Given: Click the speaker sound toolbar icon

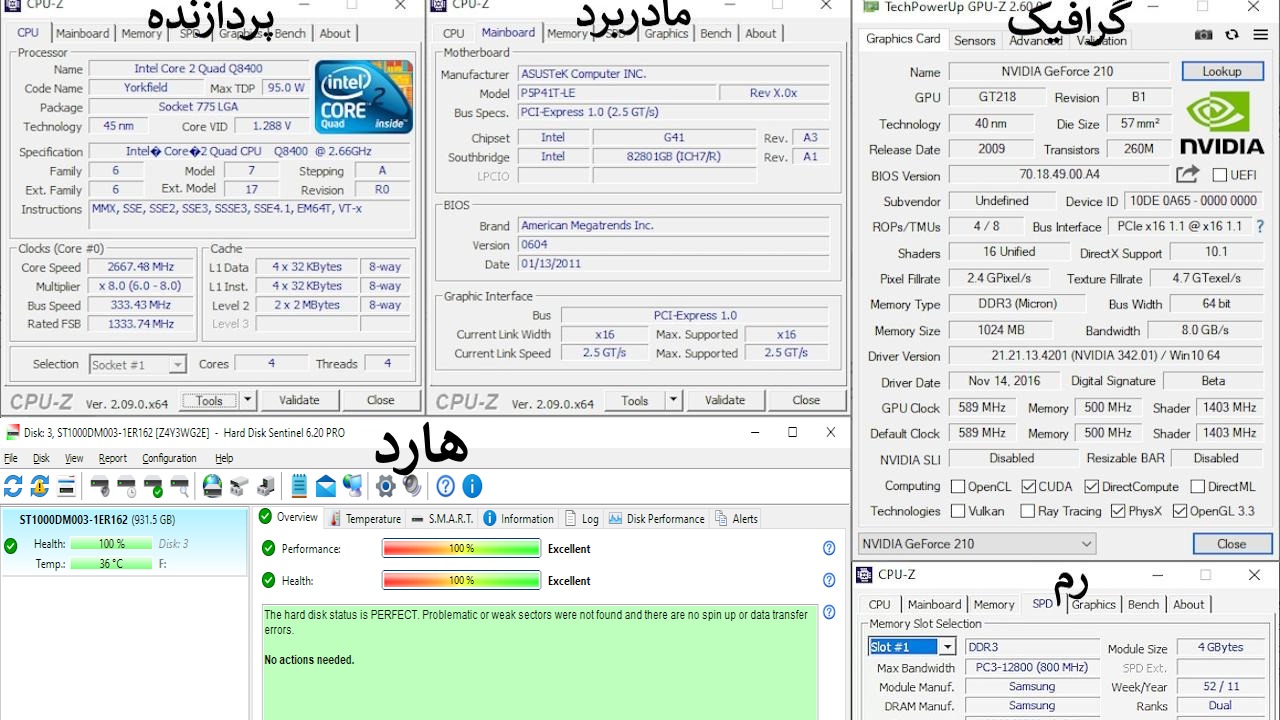Looking at the screenshot, I should click(412, 487).
